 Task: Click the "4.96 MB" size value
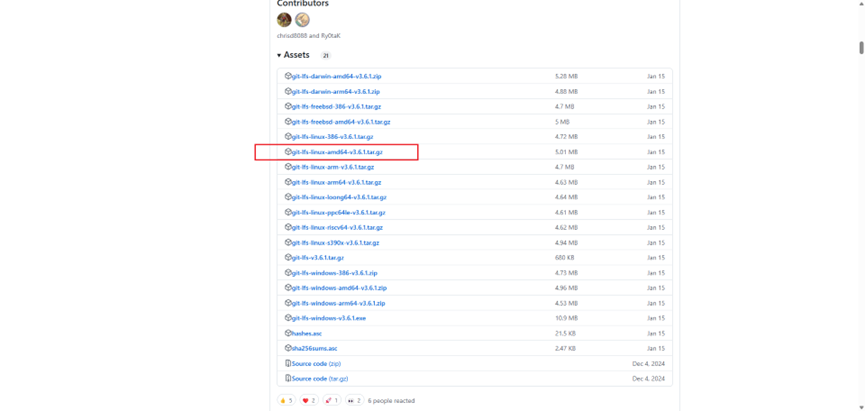566,288
